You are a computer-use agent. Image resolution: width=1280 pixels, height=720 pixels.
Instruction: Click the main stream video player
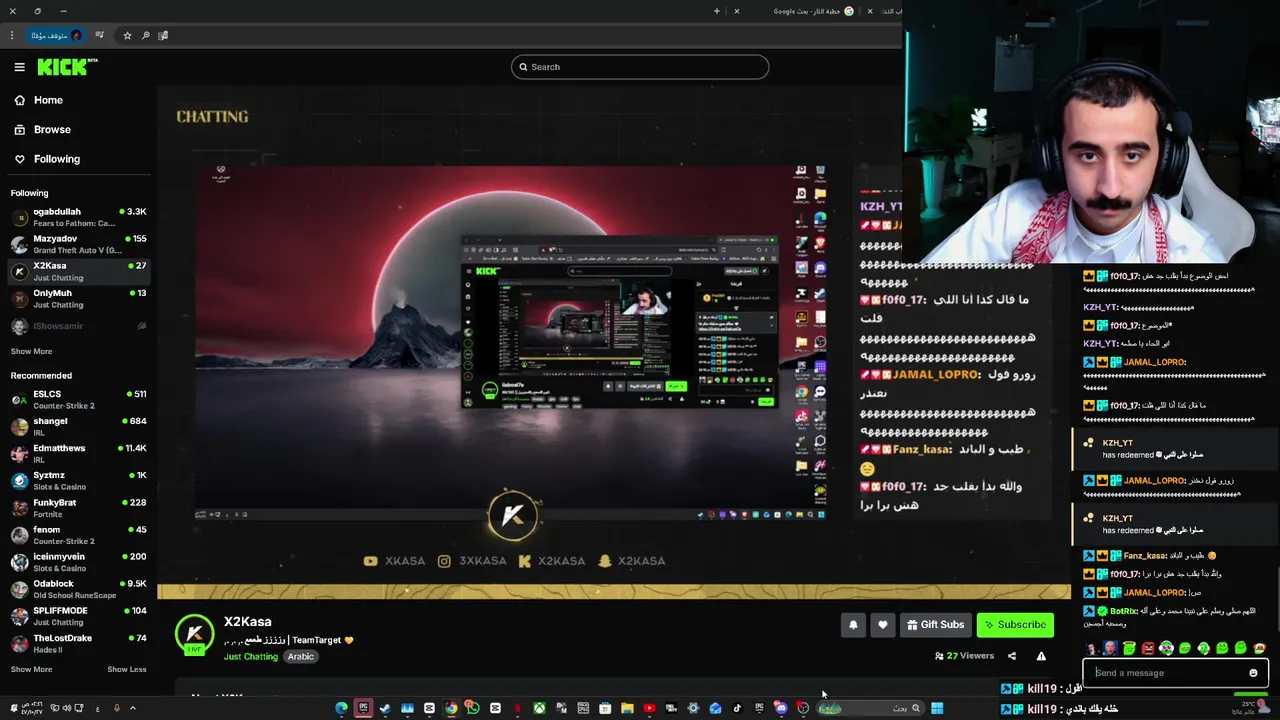[x=614, y=342]
